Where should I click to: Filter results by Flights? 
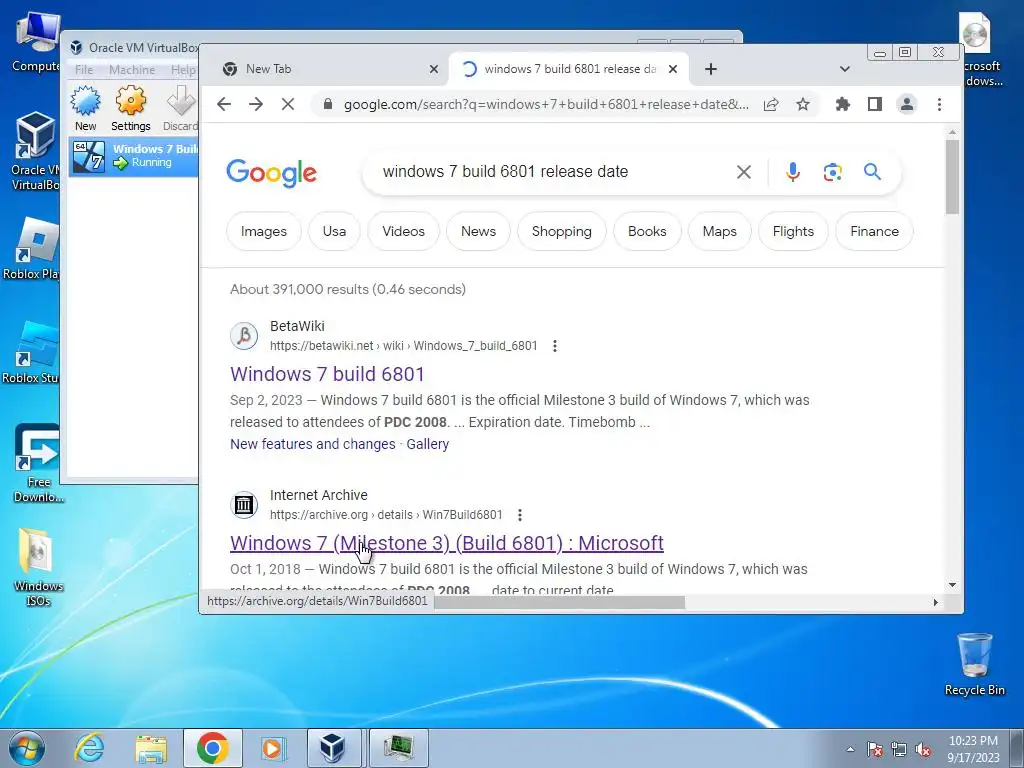point(793,231)
